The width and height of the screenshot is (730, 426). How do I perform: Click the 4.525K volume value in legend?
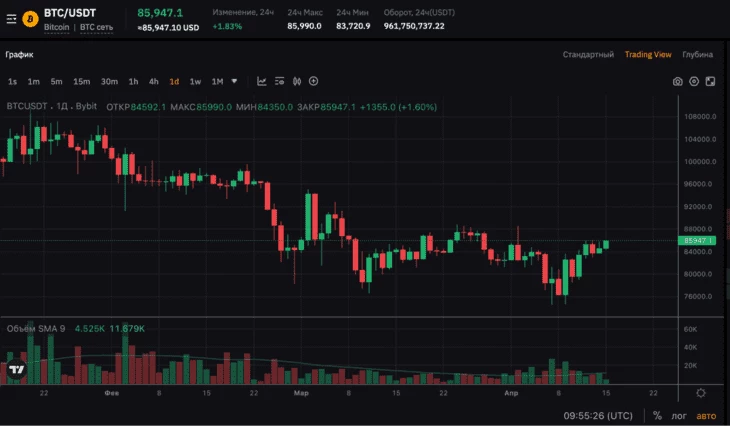coord(90,329)
